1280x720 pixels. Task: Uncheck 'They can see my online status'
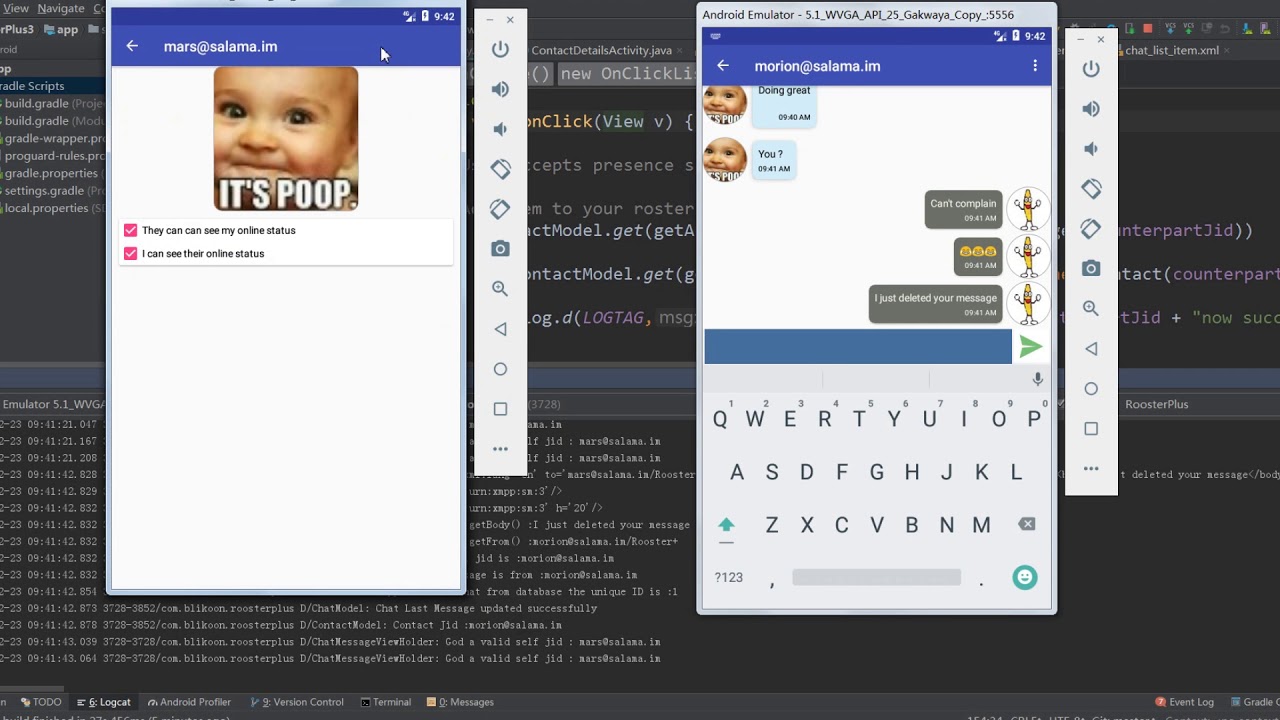130,230
